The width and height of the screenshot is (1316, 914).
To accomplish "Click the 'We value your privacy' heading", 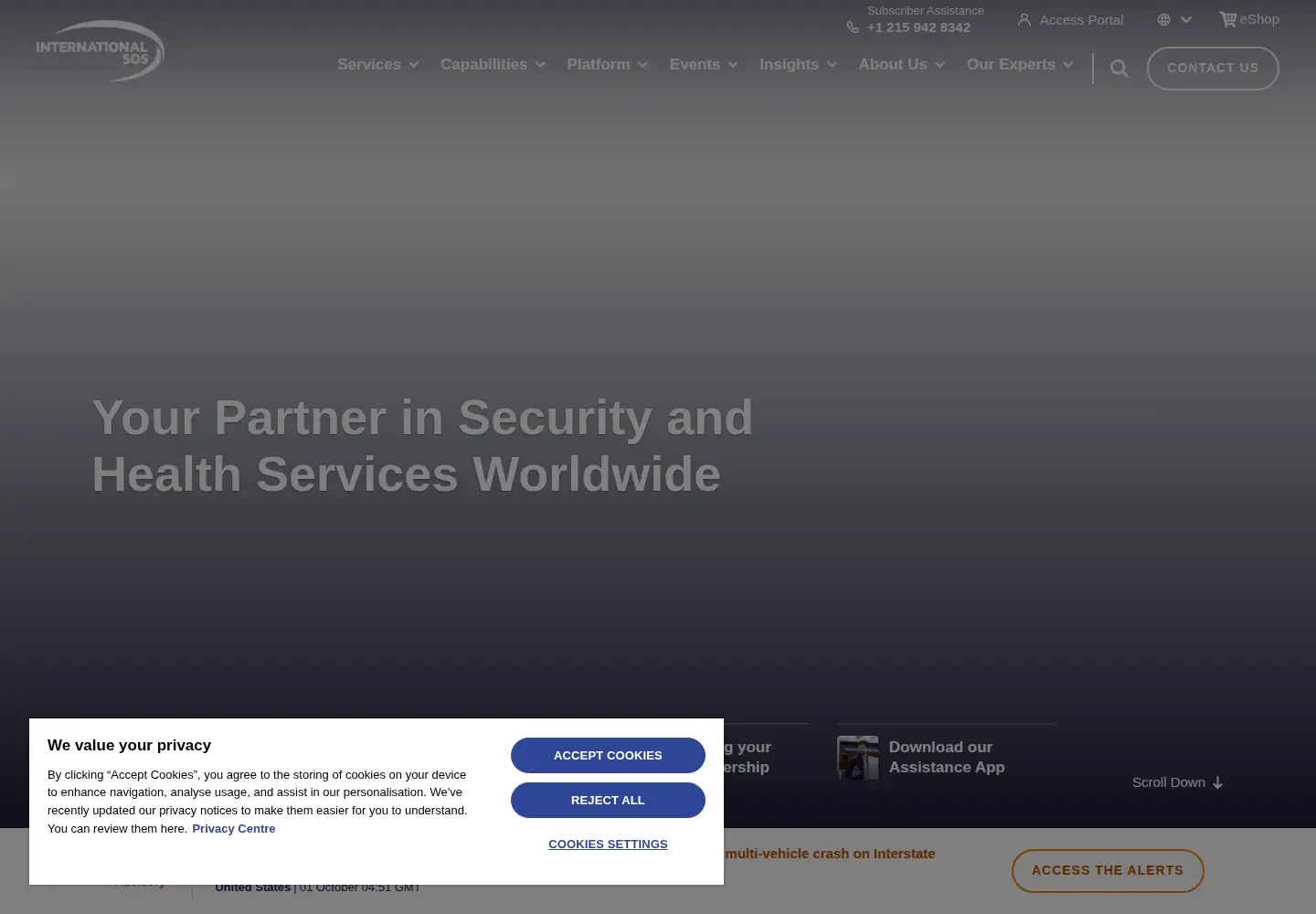I will 129,746.
